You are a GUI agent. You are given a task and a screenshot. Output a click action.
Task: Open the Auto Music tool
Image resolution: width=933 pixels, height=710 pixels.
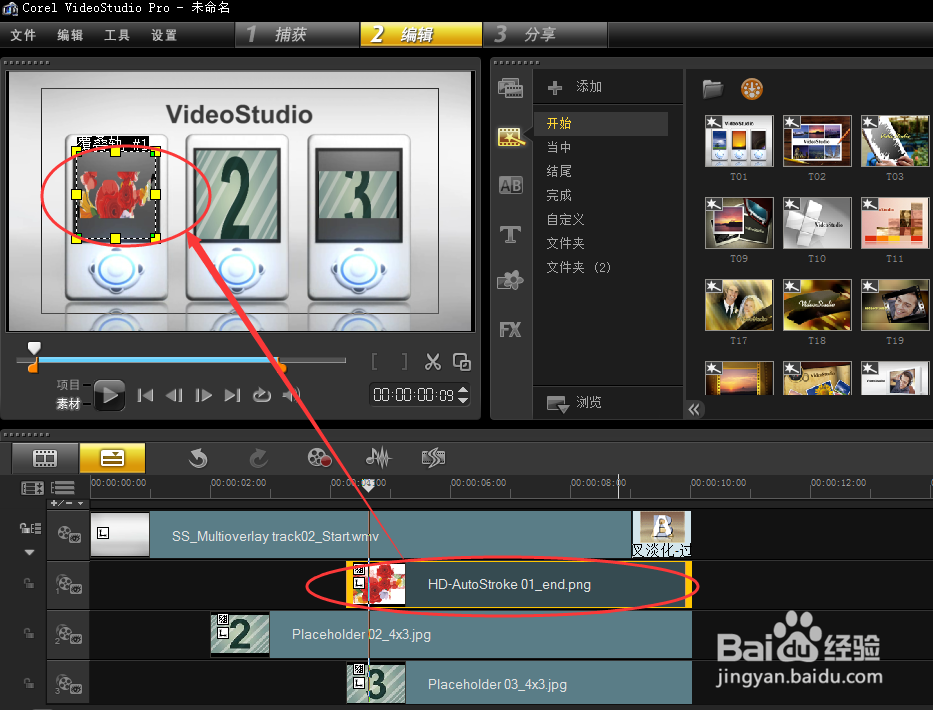[433, 458]
